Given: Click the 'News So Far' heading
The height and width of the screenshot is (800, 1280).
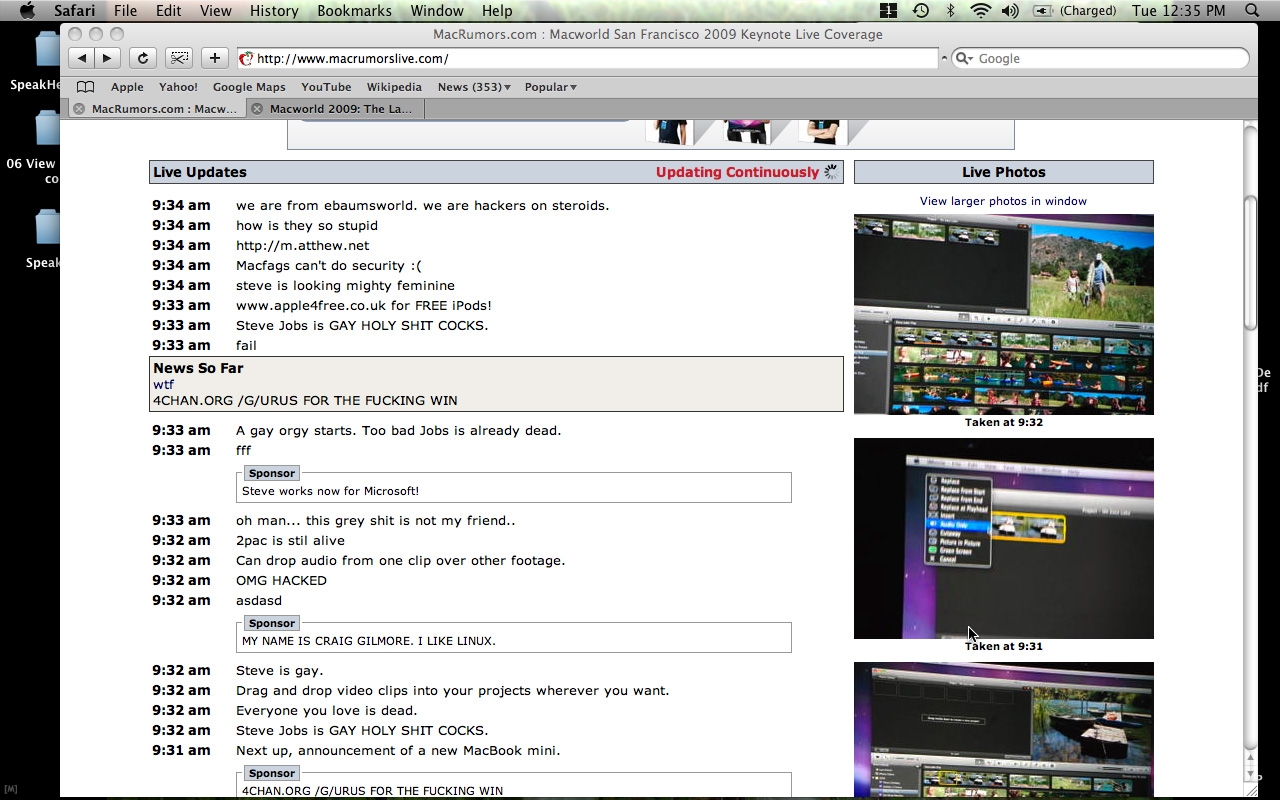Looking at the screenshot, I should coord(198,368).
